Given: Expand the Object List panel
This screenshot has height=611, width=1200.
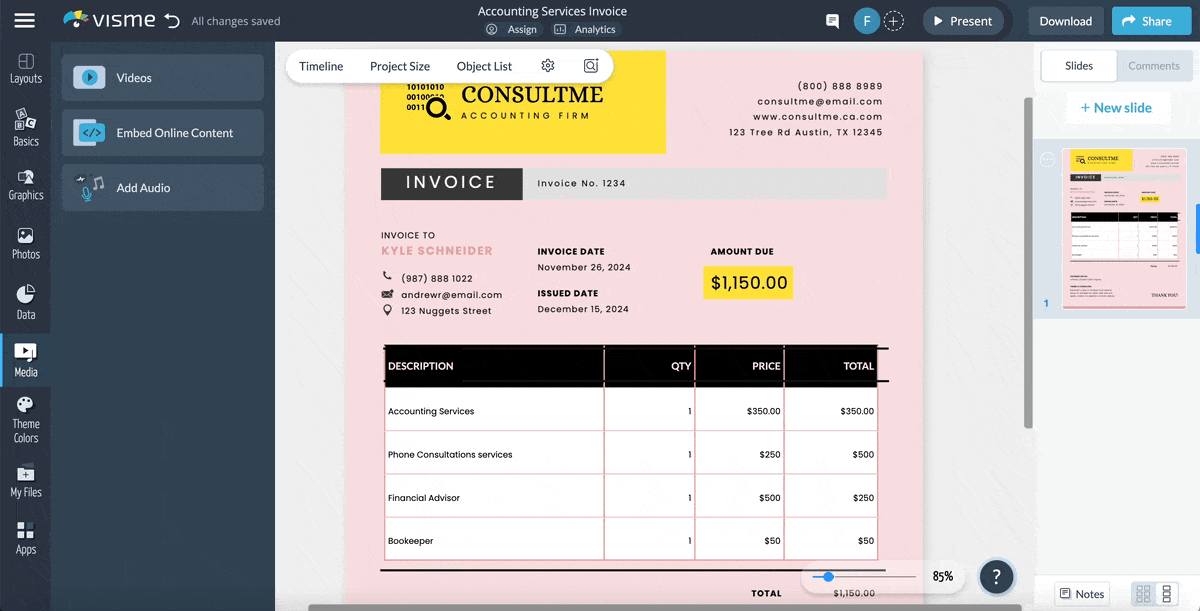Looking at the screenshot, I should (484, 66).
